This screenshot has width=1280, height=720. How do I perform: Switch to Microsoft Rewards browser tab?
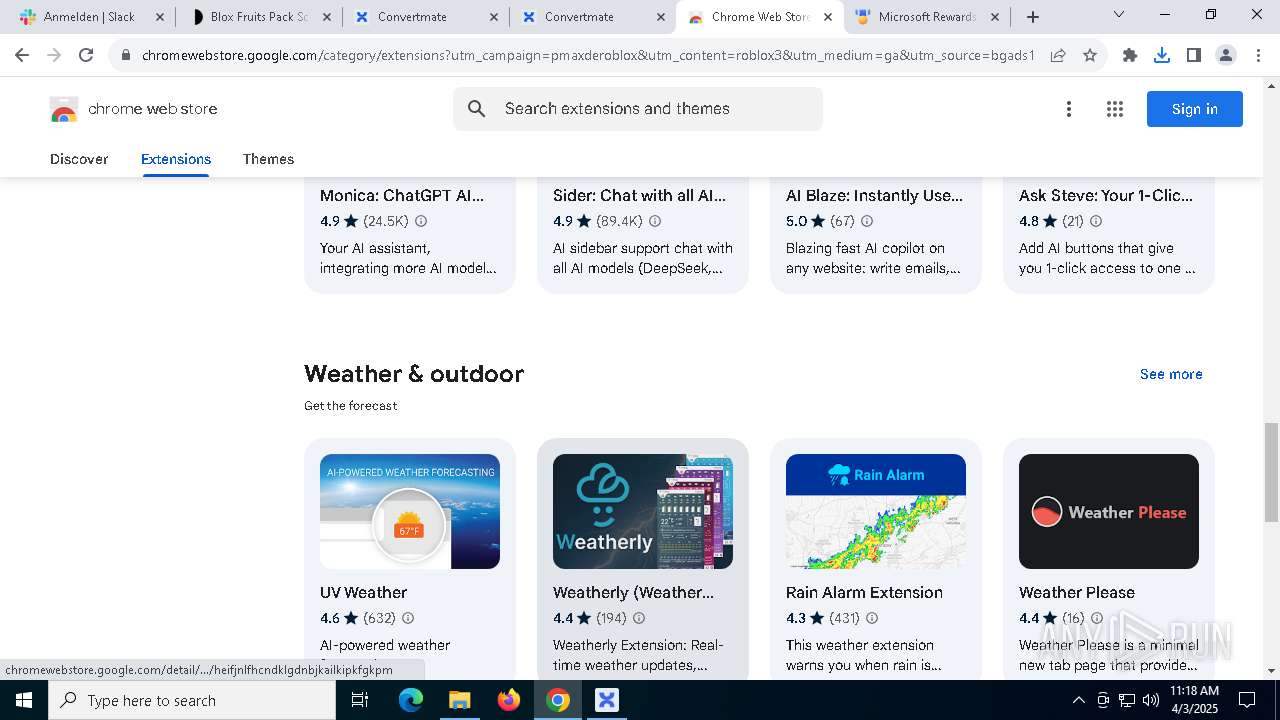coord(926,17)
